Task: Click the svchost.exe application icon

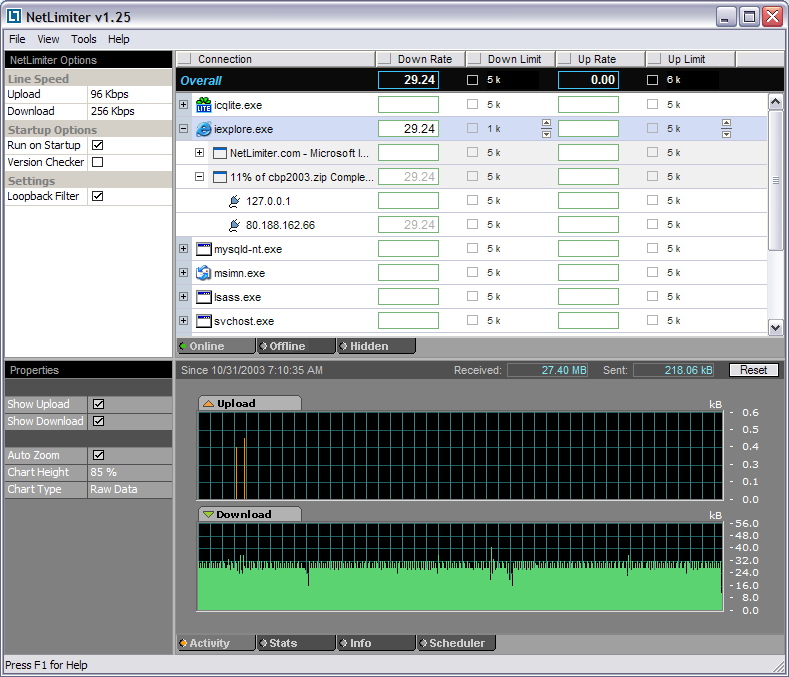Action: 203,321
